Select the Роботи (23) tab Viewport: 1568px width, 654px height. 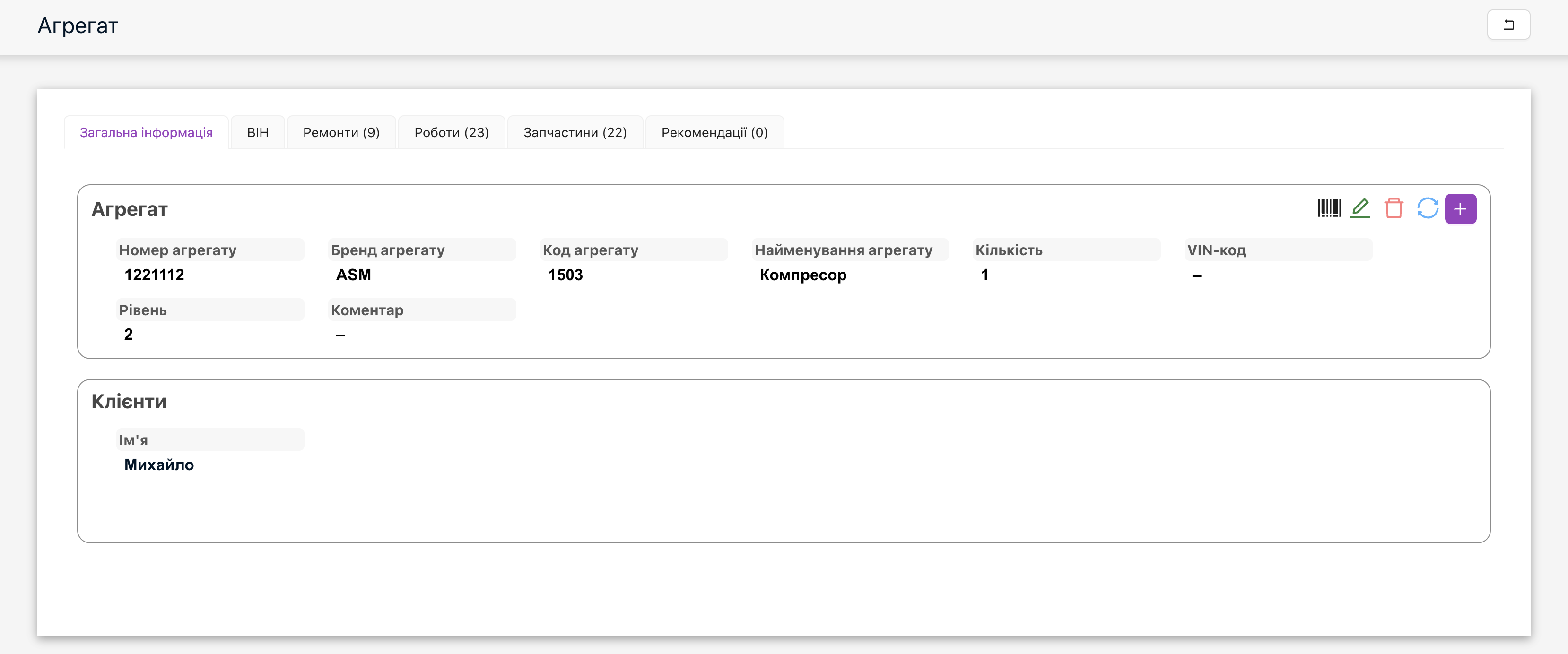[451, 133]
